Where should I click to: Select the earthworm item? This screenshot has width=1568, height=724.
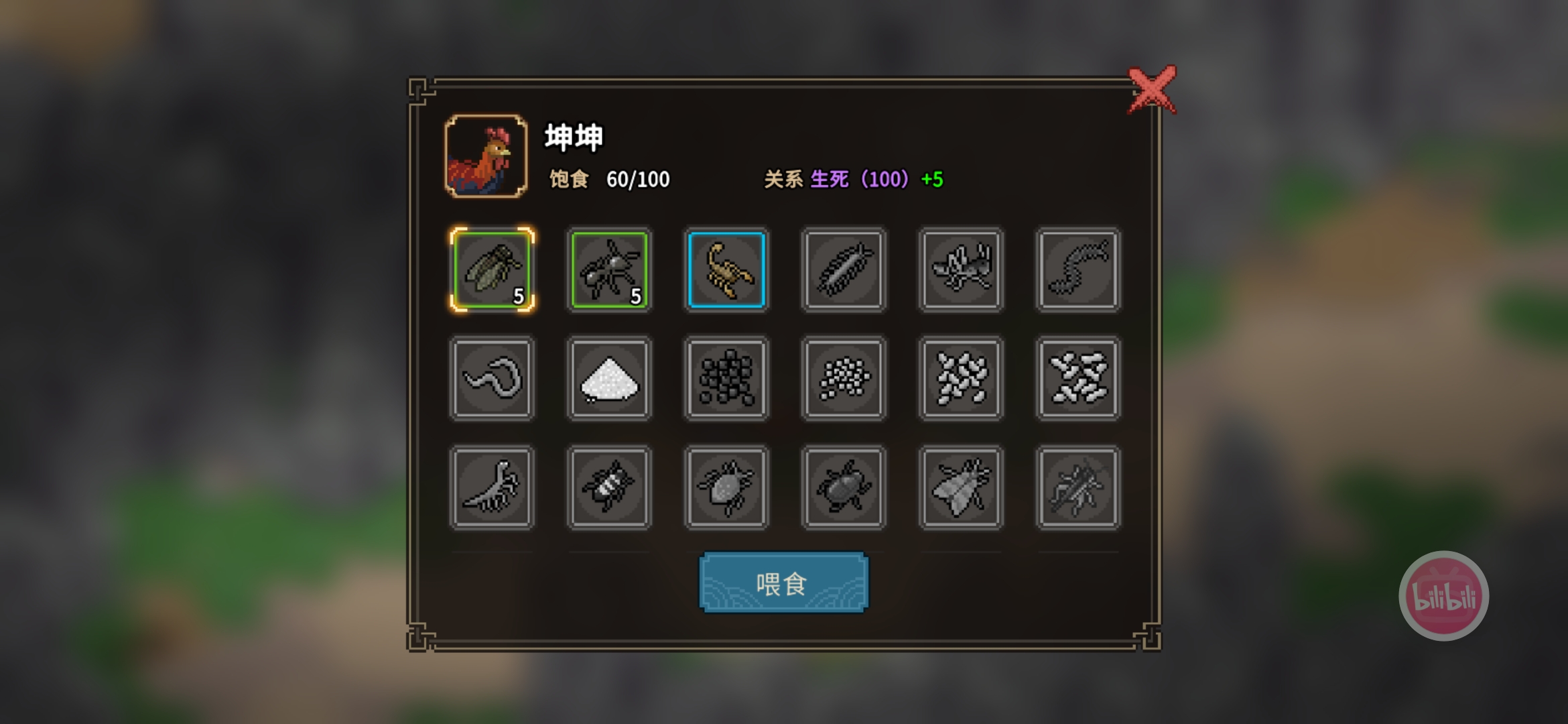tap(493, 379)
